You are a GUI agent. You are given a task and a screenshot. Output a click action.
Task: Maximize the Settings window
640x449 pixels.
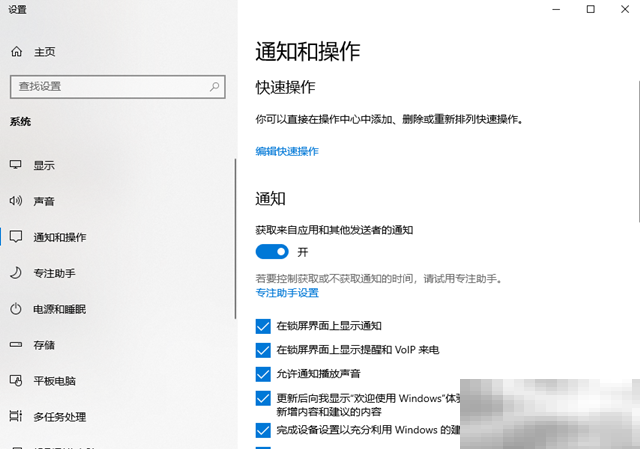click(x=591, y=9)
